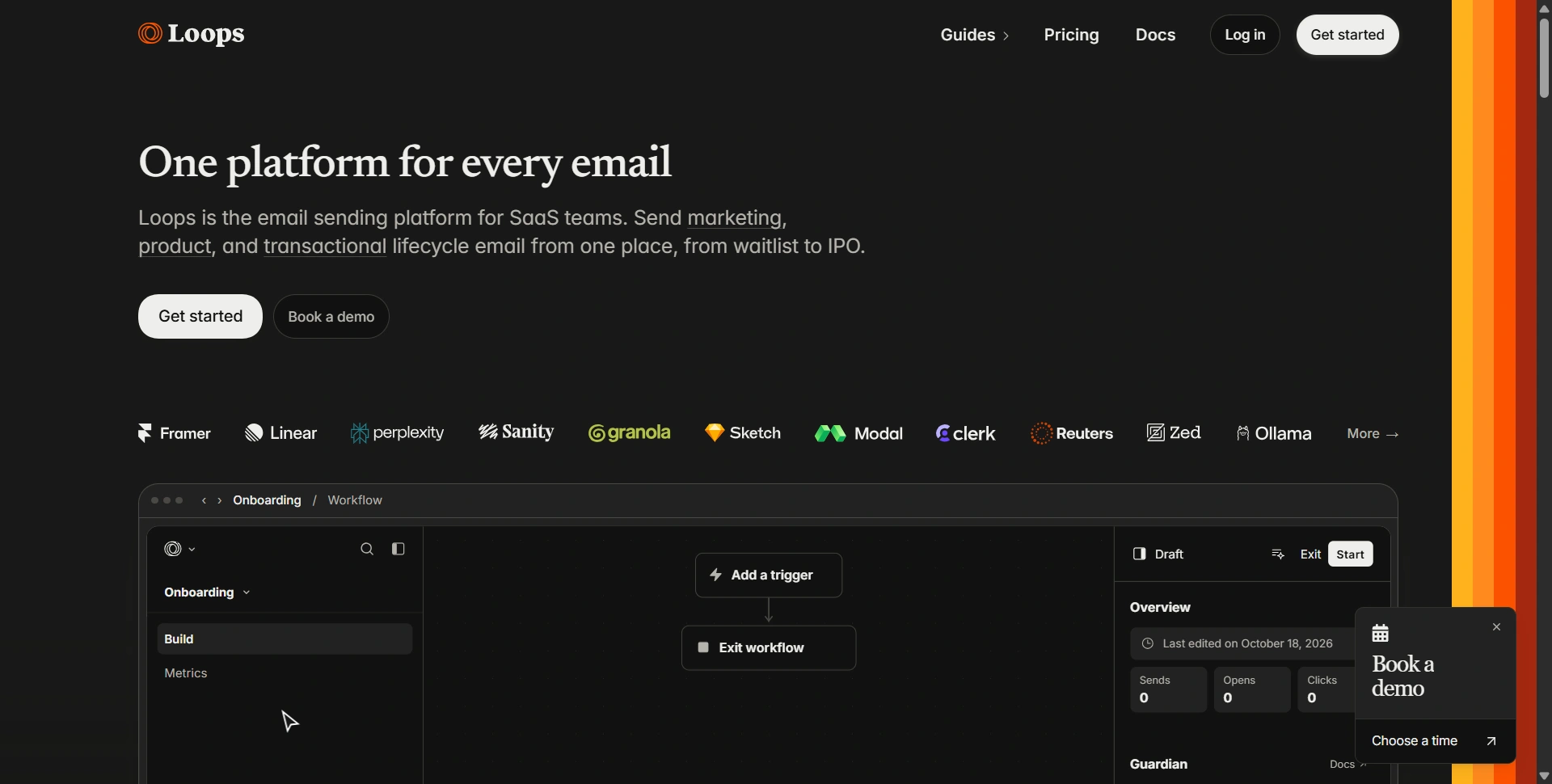Click Add a trigger in the workflow

click(x=769, y=575)
